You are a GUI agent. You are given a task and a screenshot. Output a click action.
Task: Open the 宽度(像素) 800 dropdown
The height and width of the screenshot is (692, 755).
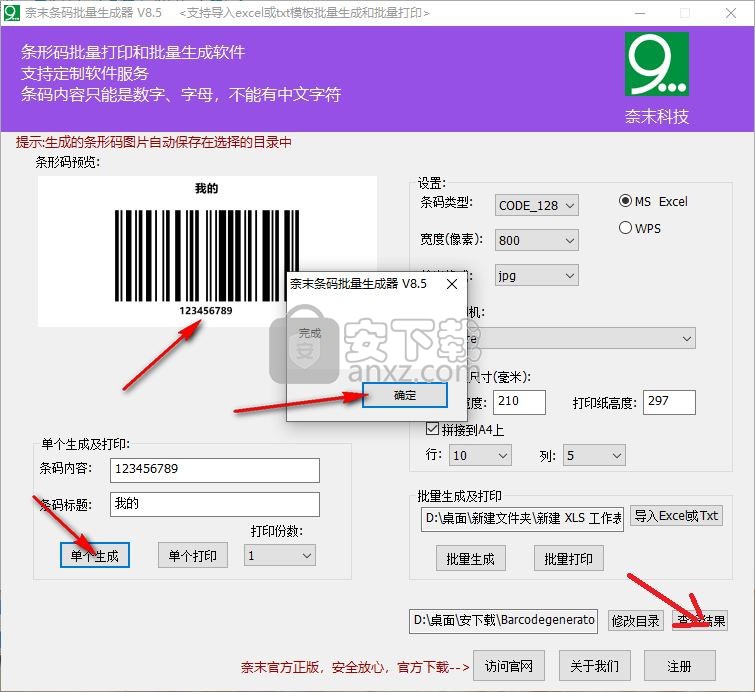click(536, 240)
